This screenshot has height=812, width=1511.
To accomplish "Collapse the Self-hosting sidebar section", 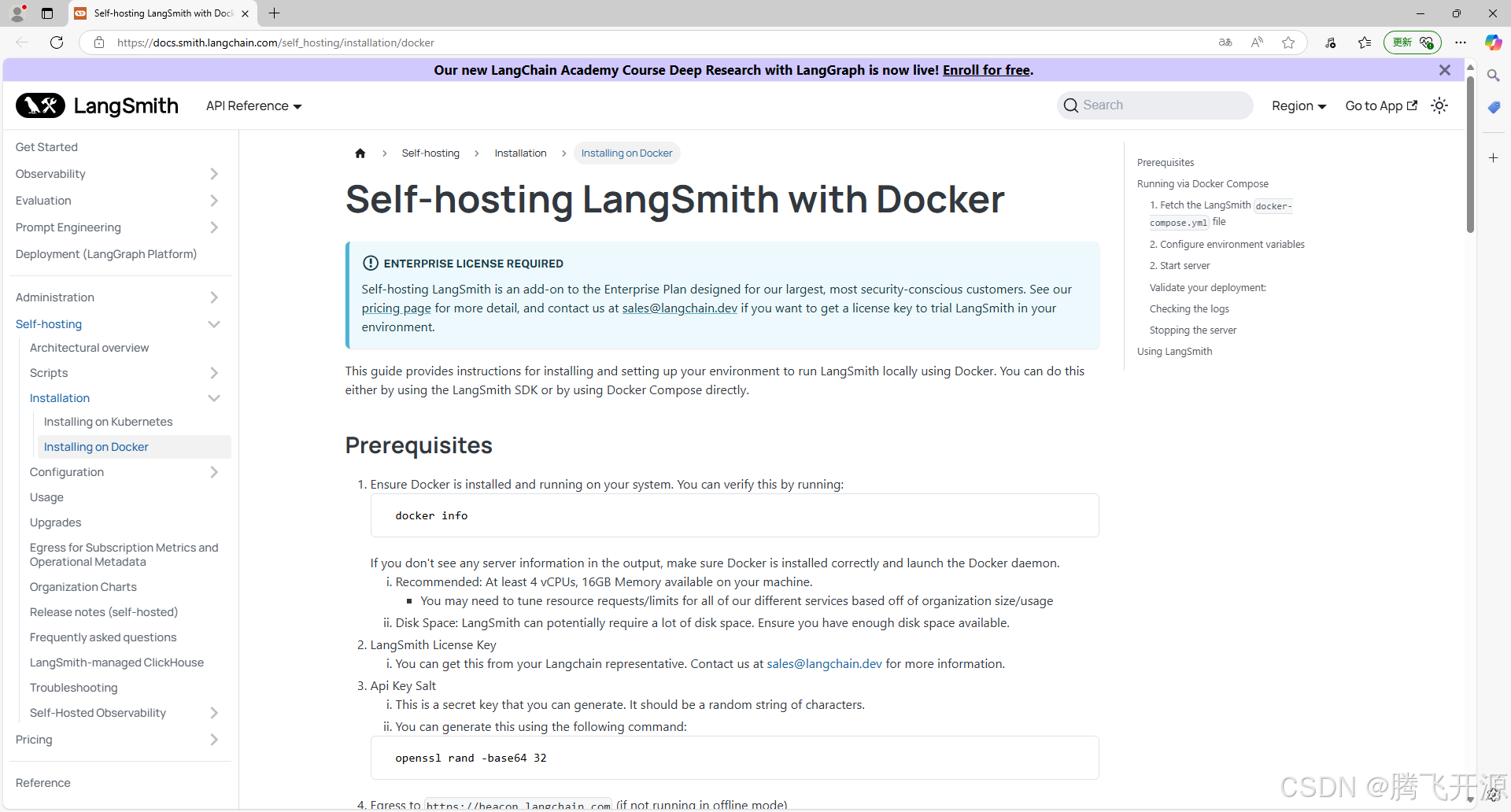I will click(x=214, y=324).
